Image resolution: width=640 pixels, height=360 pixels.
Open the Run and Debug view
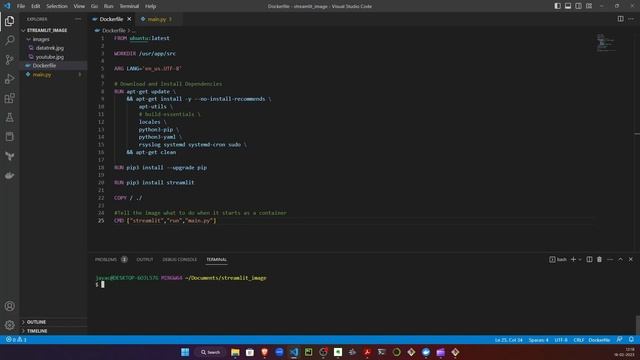point(9,79)
